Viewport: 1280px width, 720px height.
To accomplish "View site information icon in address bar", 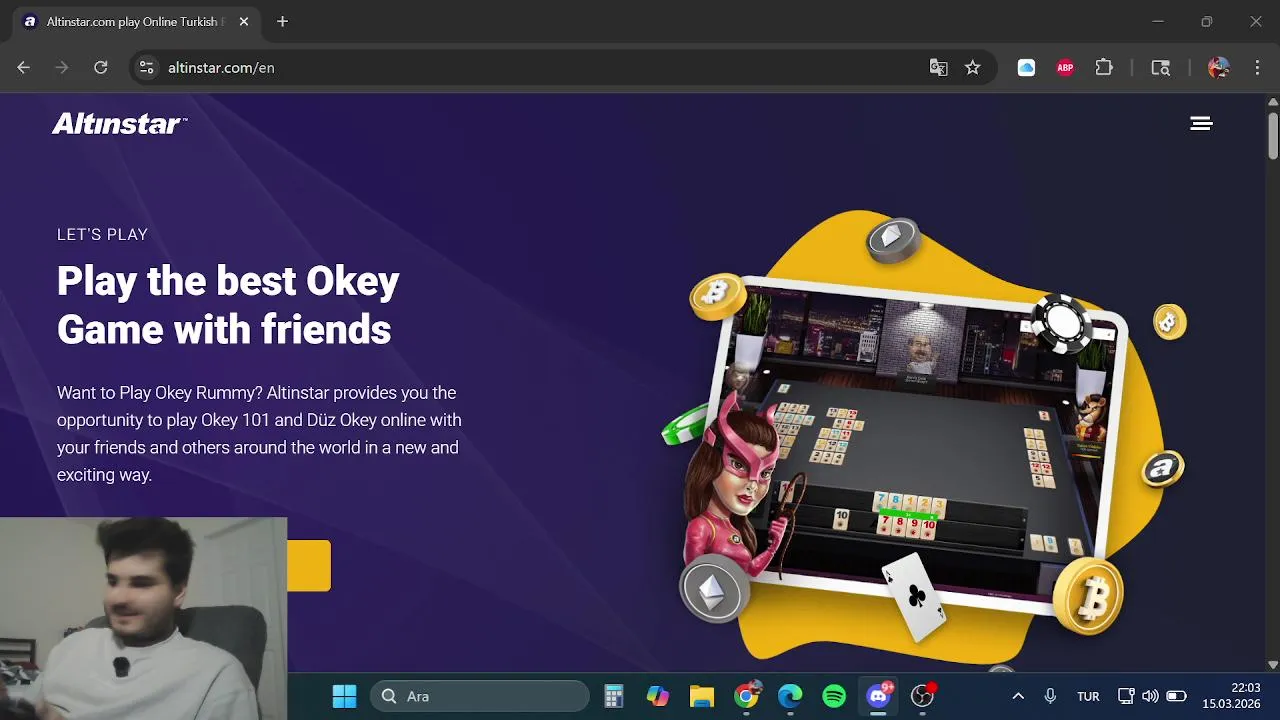I will (146, 67).
